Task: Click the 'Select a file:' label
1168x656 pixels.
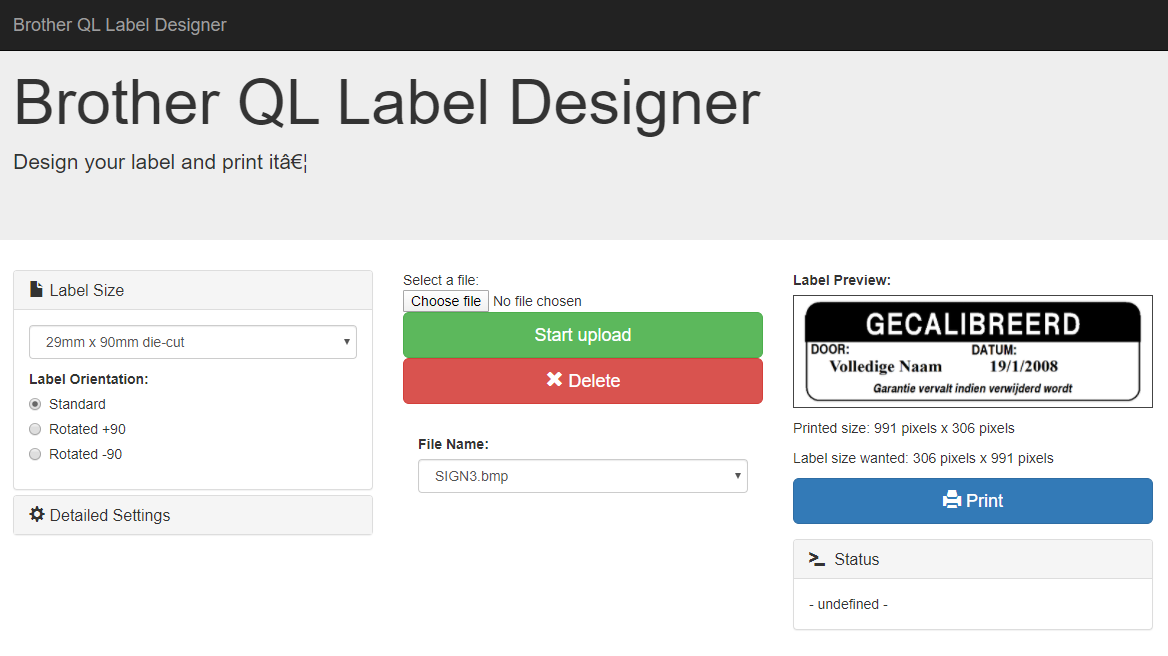Action: click(x=440, y=280)
